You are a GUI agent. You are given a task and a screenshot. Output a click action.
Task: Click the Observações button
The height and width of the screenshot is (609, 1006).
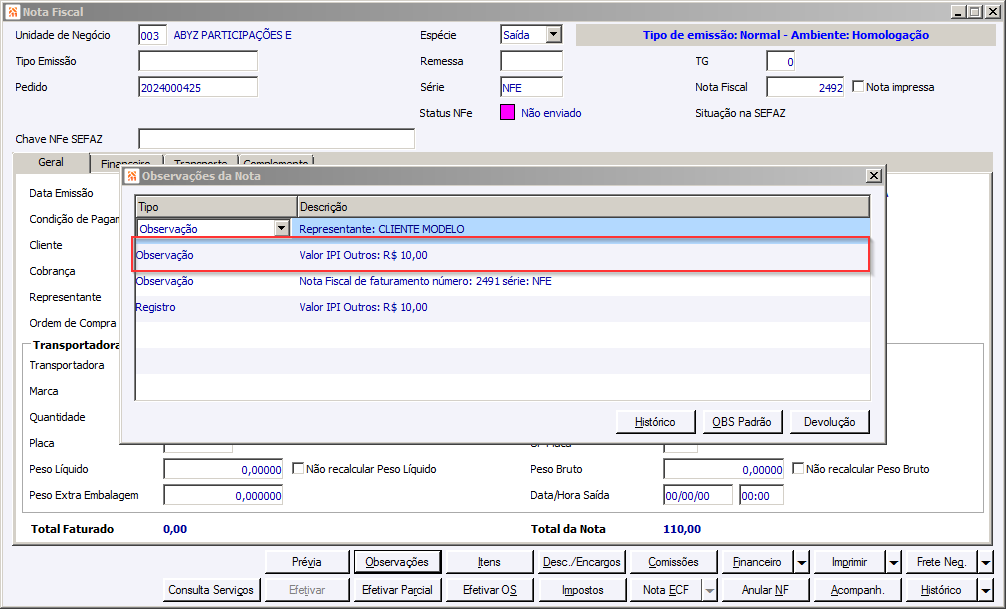point(397,562)
